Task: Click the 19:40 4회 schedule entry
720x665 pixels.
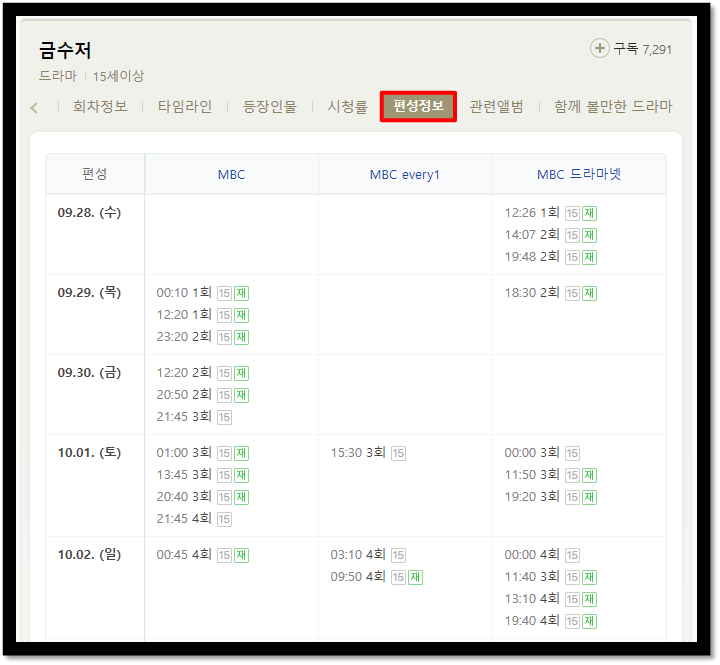Action: [532, 620]
